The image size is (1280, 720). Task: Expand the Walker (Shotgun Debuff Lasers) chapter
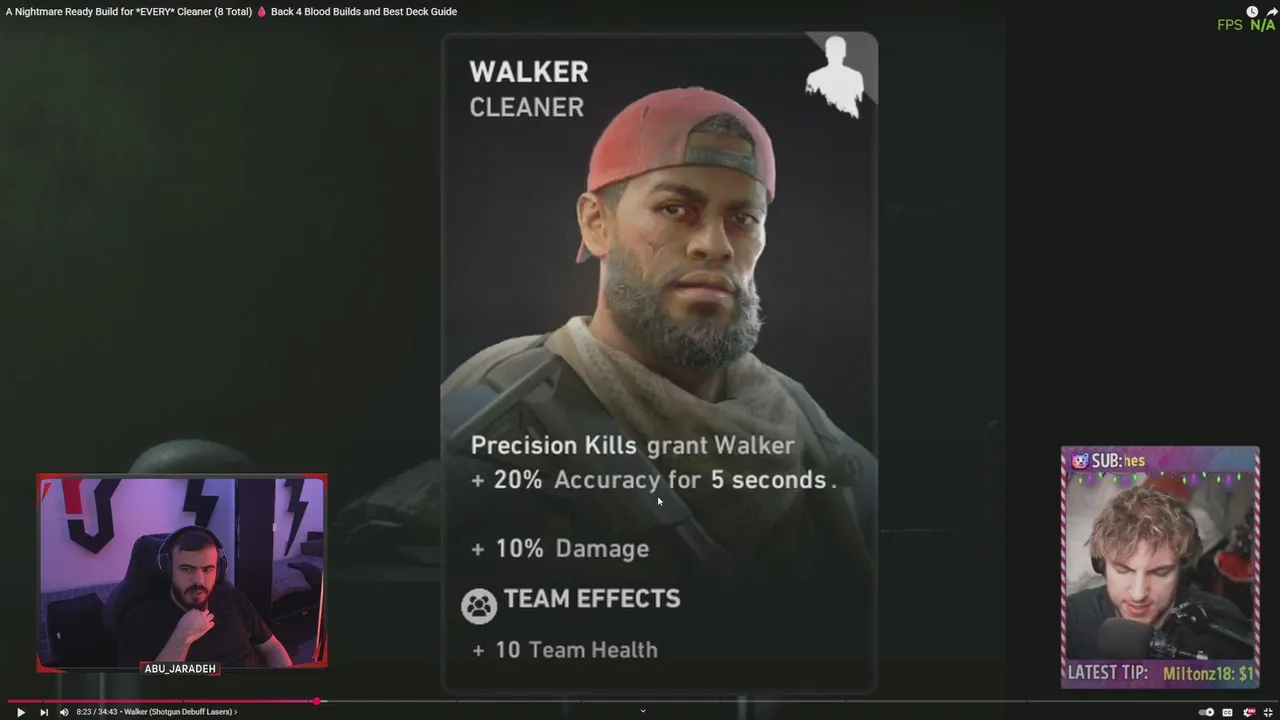coord(181,712)
